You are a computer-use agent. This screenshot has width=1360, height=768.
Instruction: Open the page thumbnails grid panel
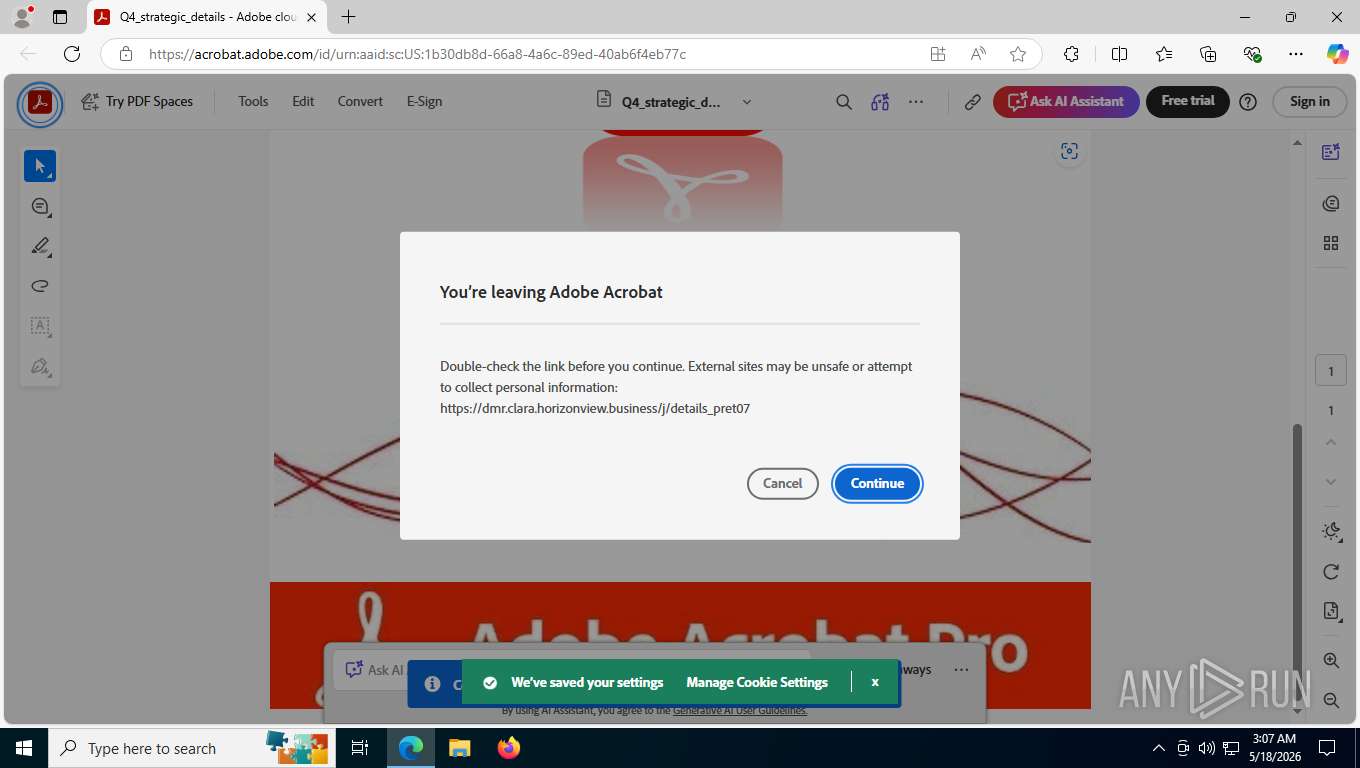pos(1330,243)
